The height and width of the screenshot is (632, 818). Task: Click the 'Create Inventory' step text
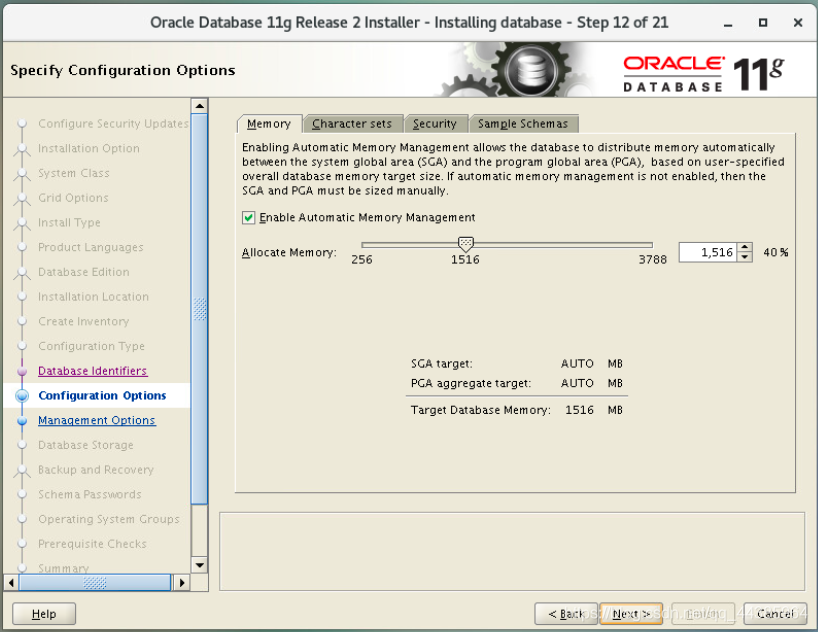click(x=83, y=321)
